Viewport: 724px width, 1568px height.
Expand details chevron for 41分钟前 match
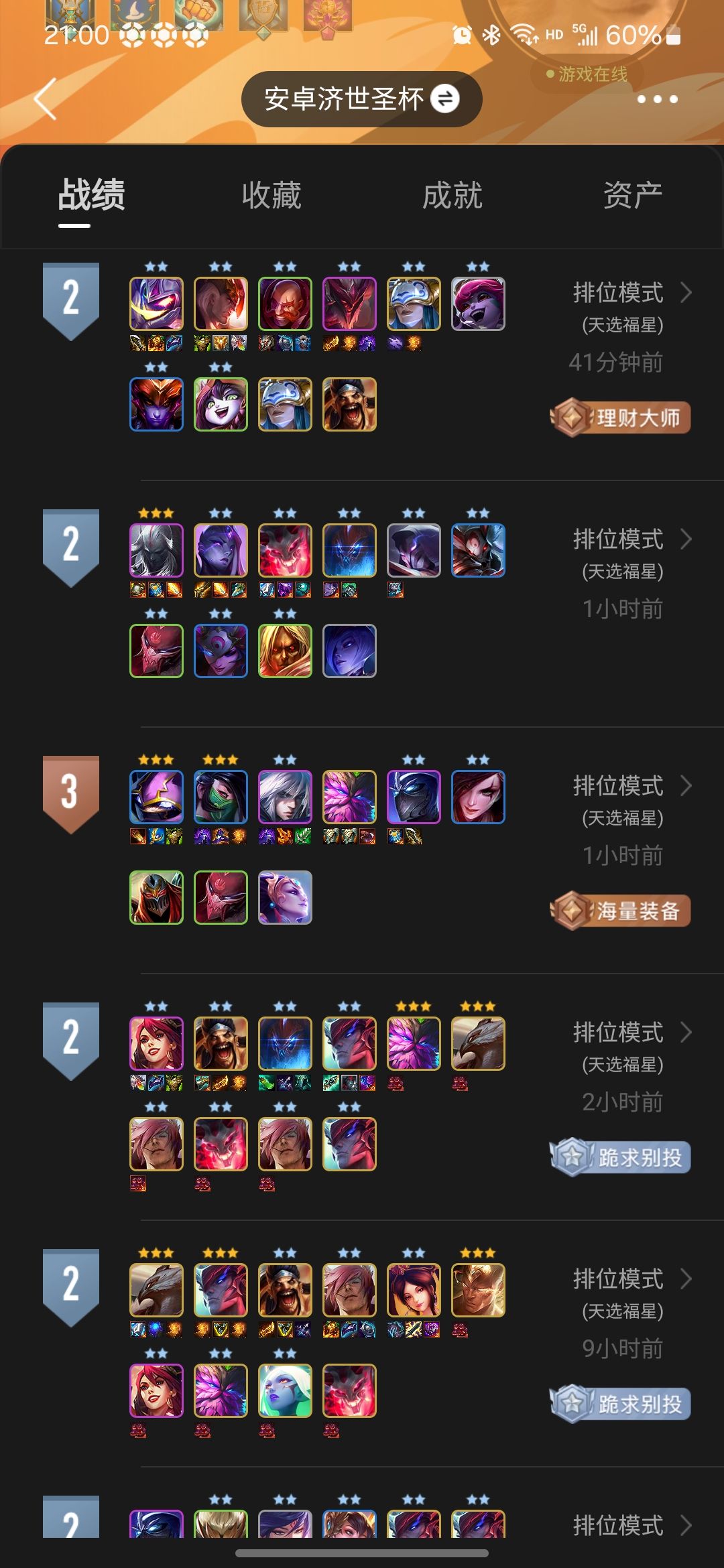686,292
